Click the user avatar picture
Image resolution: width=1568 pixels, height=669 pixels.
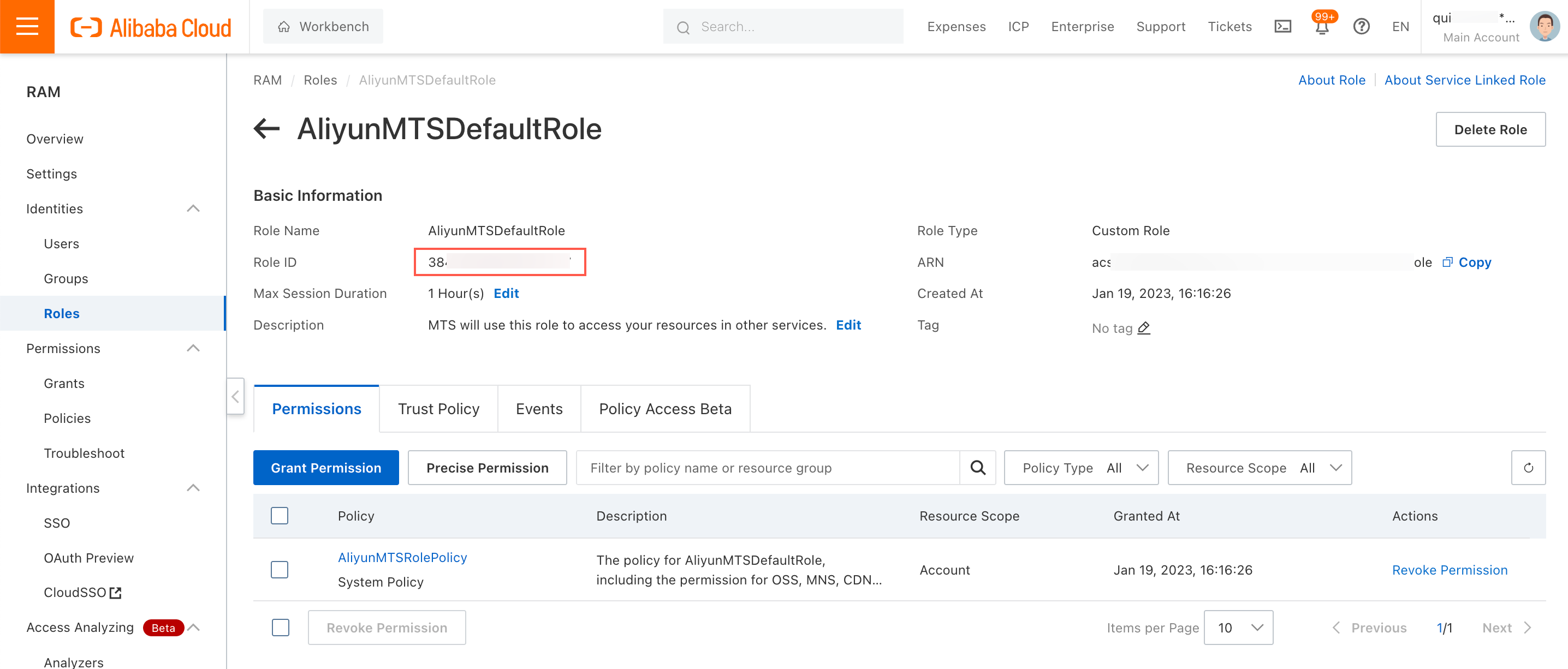pos(1545,27)
